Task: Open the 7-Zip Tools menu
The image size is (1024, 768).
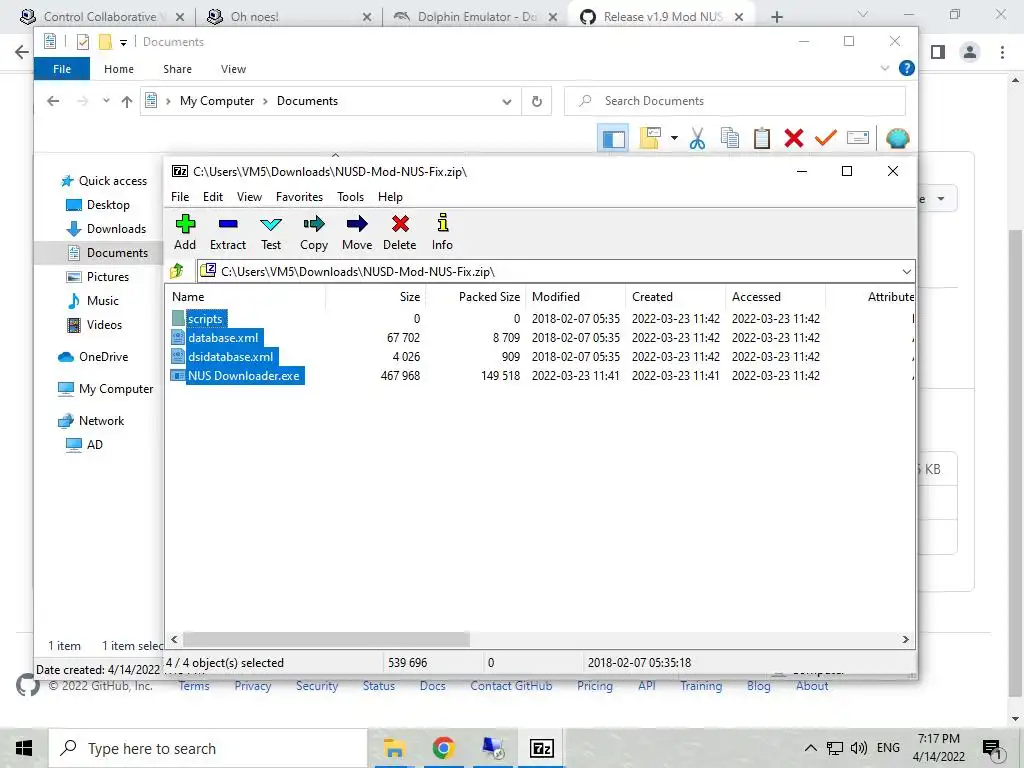Action: [x=350, y=197]
